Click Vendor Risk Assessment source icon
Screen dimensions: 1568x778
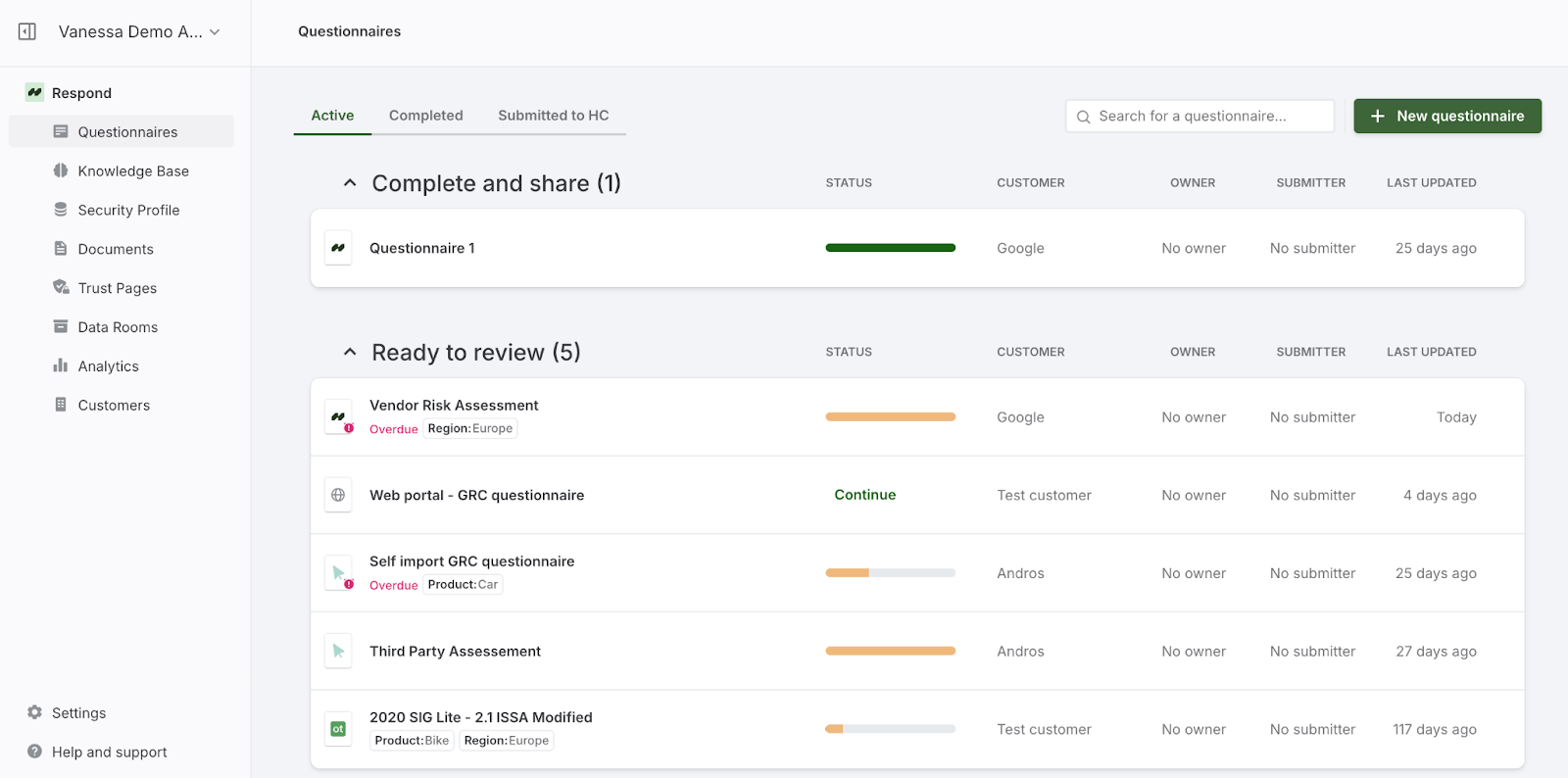pyautogui.click(x=338, y=417)
